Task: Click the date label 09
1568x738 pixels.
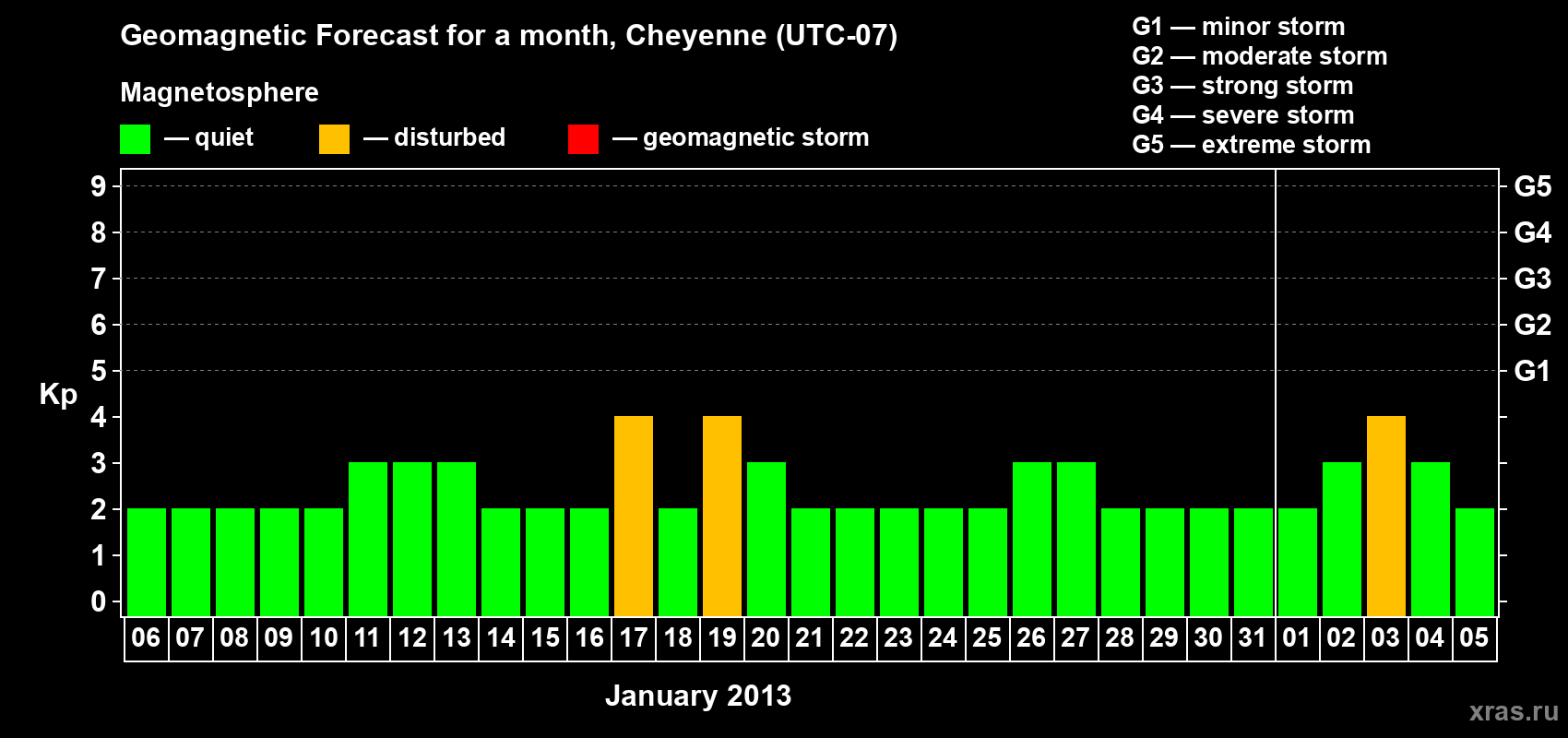Action: click(279, 638)
